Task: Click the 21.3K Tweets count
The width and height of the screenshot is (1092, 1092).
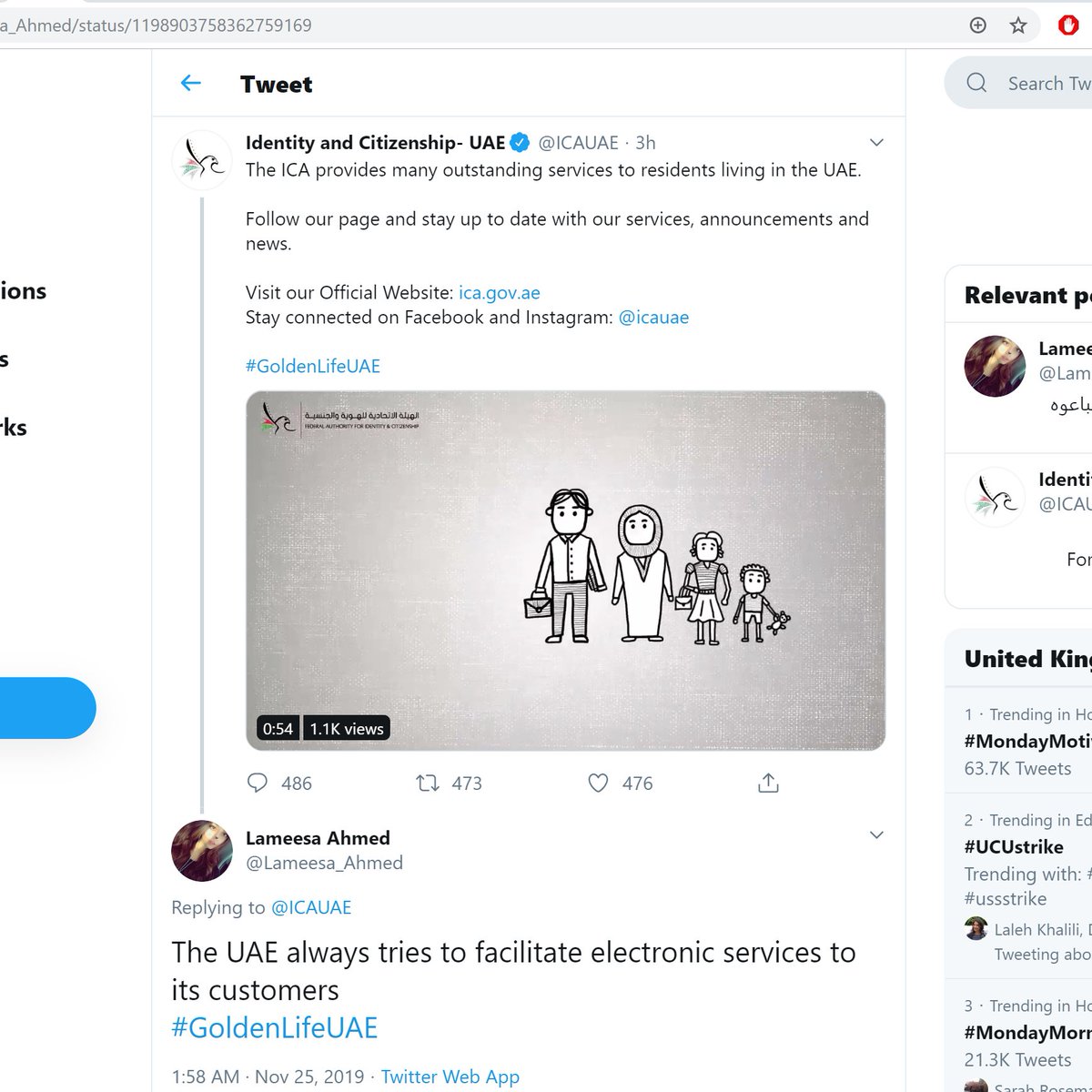Action: (1017, 1060)
